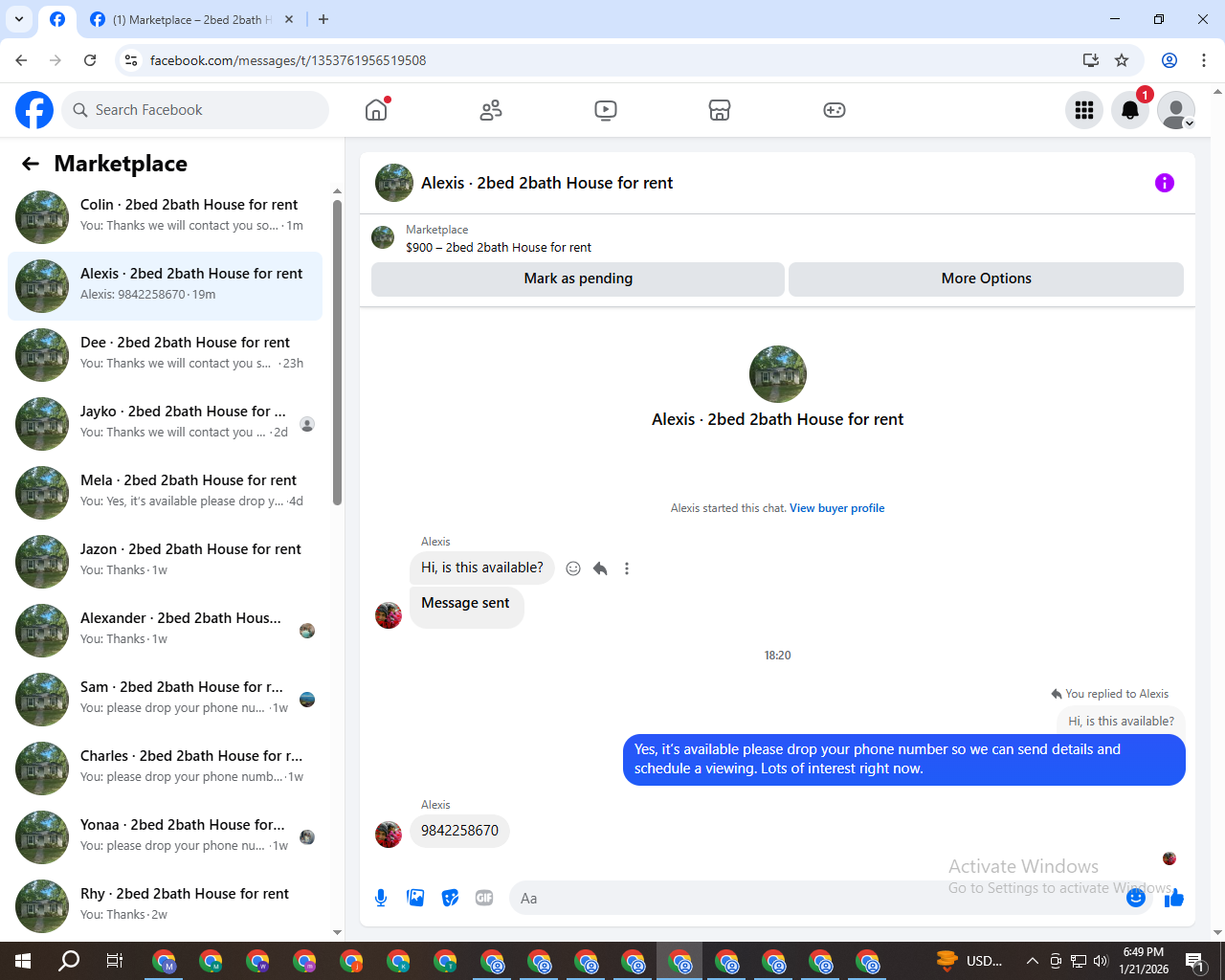Click the Alexis header profile picture
The image size is (1225, 980).
393,183
